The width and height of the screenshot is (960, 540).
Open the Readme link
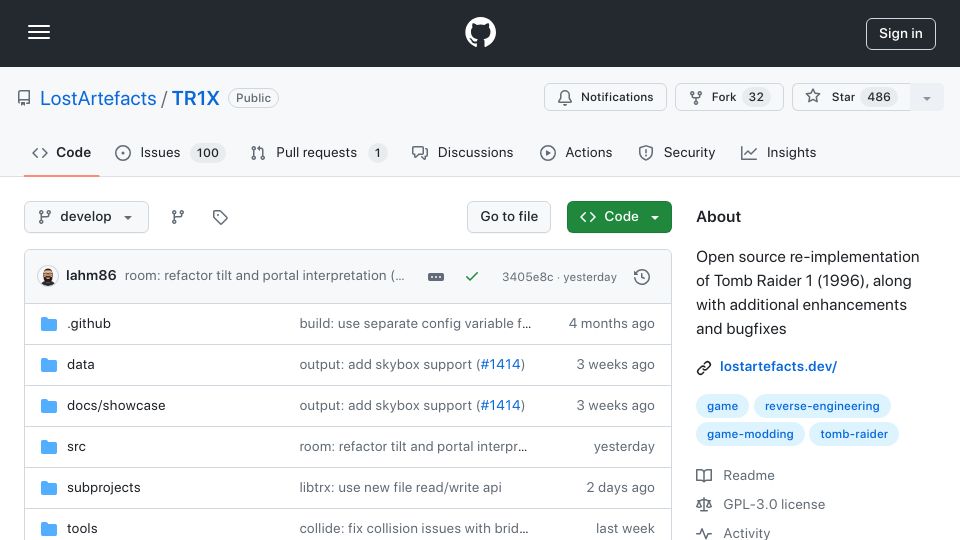tap(735, 475)
